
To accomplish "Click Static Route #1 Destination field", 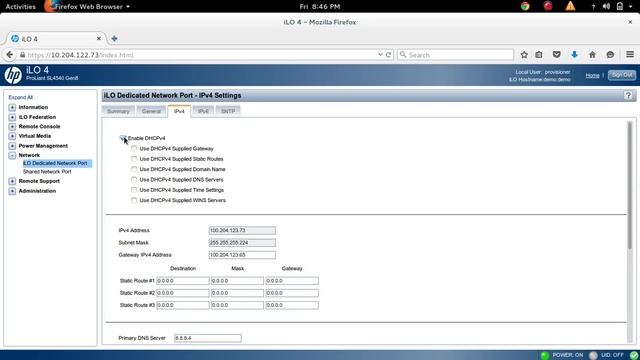I will click(182, 281).
